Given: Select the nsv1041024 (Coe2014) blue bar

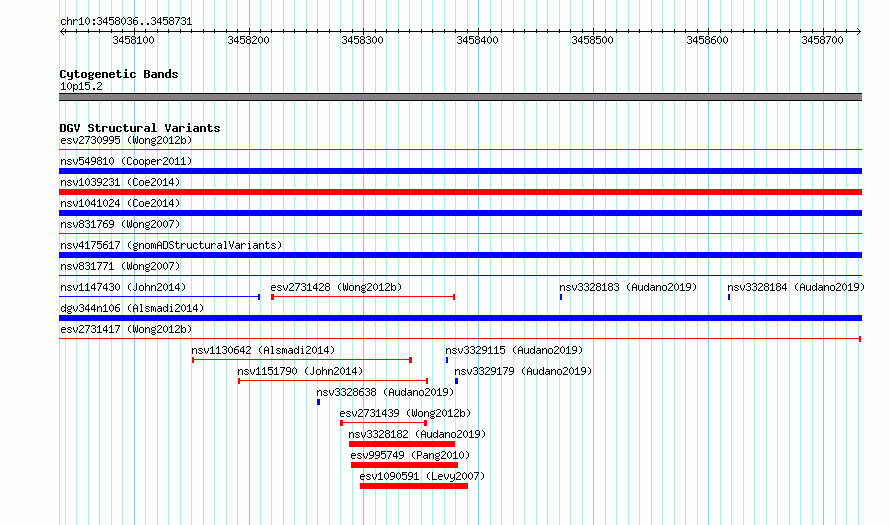Looking at the screenshot, I should pyautogui.click(x=460, y=213).
